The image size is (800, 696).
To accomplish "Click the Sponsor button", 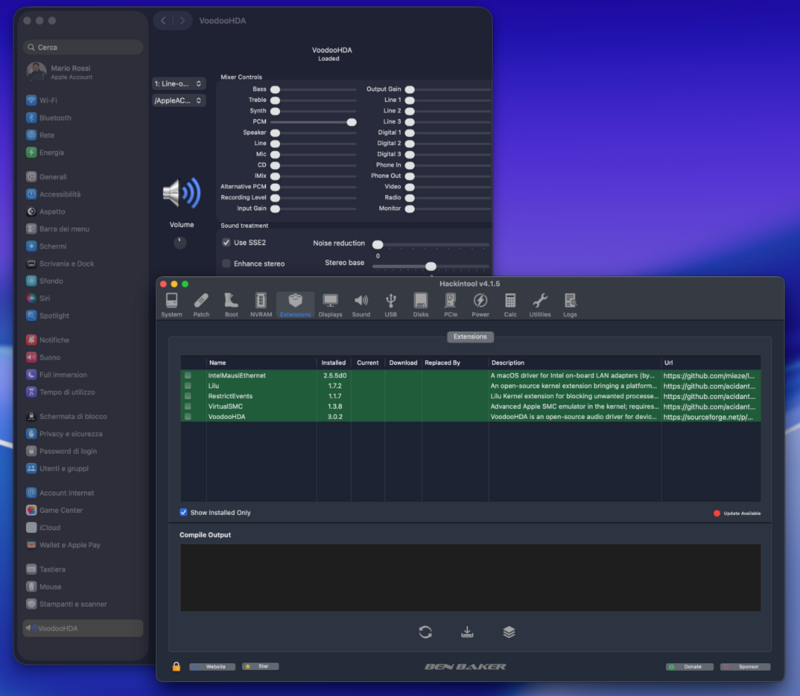I will [x=745, y=667].
